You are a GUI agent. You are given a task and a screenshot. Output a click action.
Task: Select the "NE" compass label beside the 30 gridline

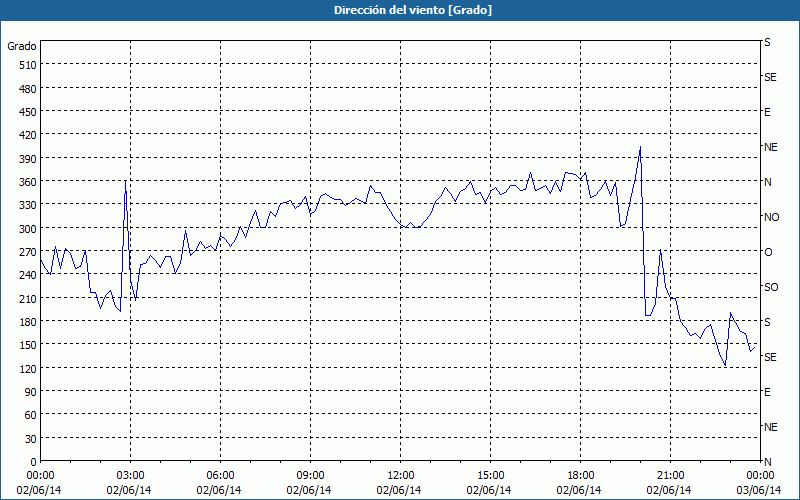(x=771, y=427)
